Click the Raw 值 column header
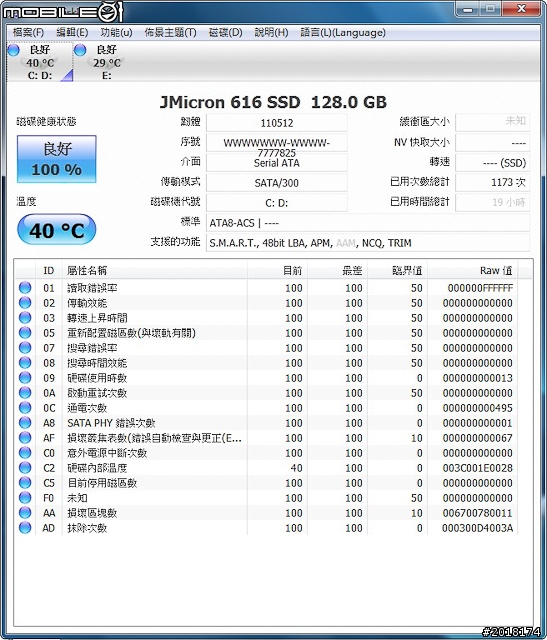This screenshot has width=547, height=640. (472, 270)
